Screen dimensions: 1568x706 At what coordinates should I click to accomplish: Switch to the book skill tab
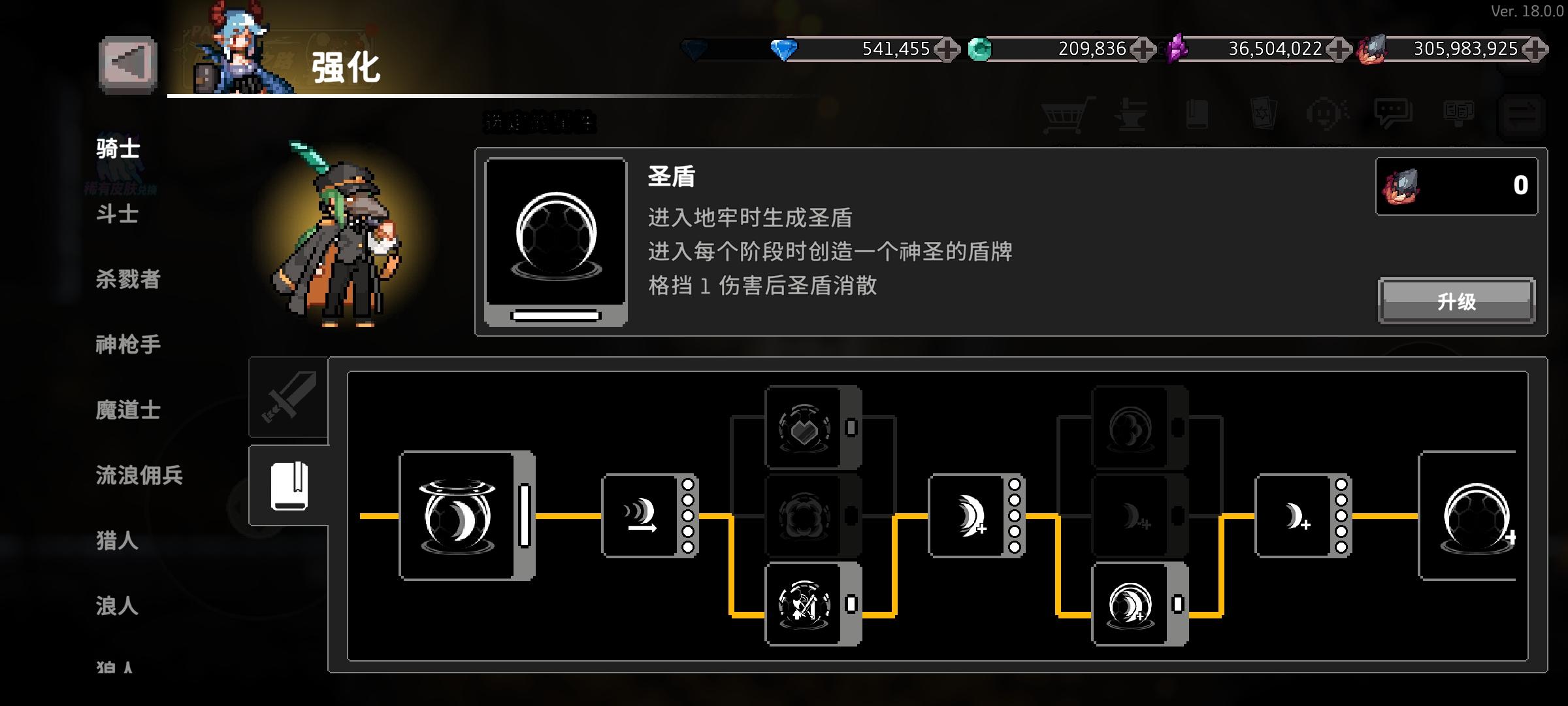[289, 486]
